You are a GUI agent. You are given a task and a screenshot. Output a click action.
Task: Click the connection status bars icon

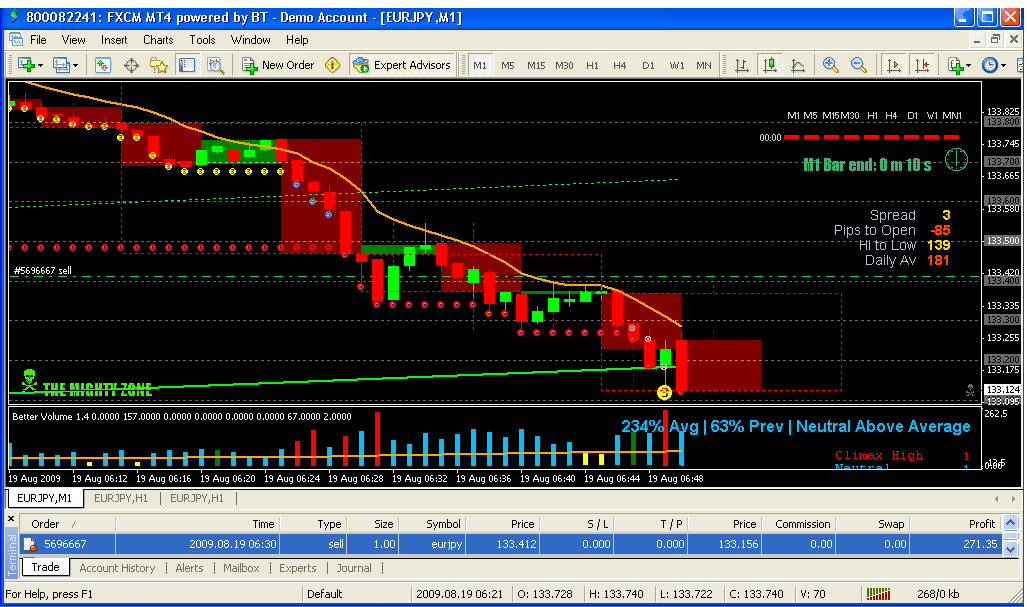878,594
